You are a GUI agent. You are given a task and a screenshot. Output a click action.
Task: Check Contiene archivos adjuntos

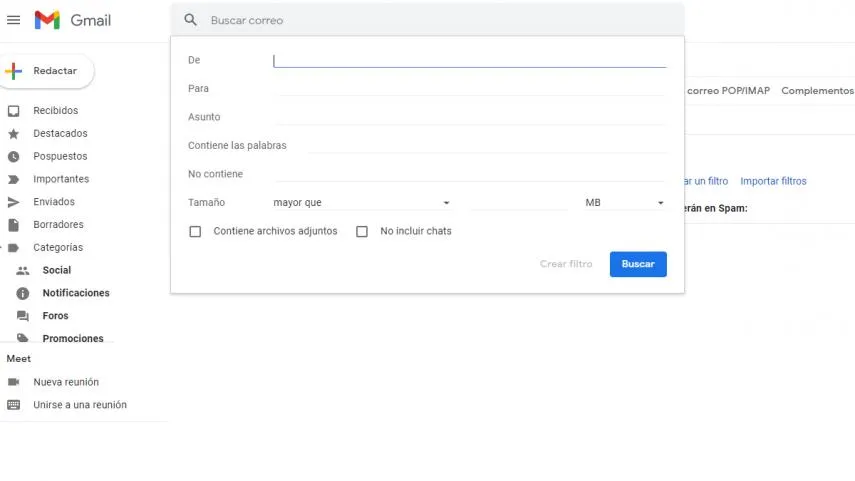pos(195,232)
